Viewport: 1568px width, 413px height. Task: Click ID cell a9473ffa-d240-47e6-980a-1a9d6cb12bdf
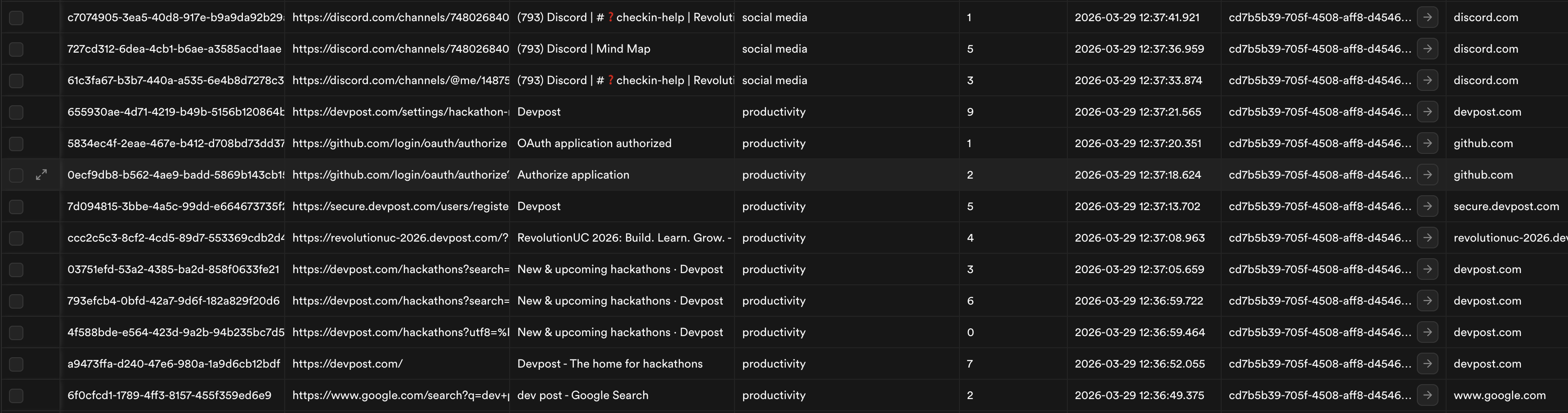pos(172,364)
